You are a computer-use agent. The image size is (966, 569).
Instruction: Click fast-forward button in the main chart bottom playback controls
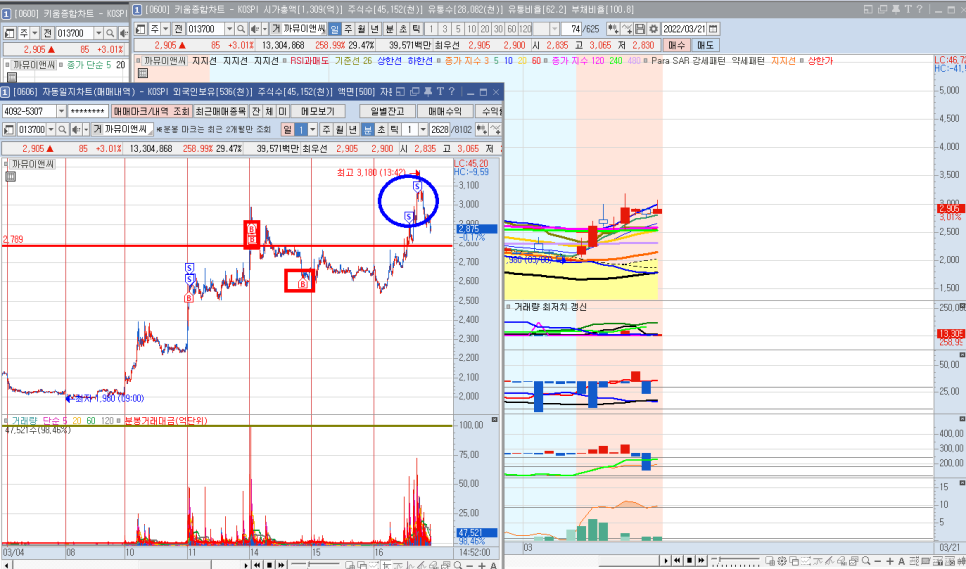(702, 560)
